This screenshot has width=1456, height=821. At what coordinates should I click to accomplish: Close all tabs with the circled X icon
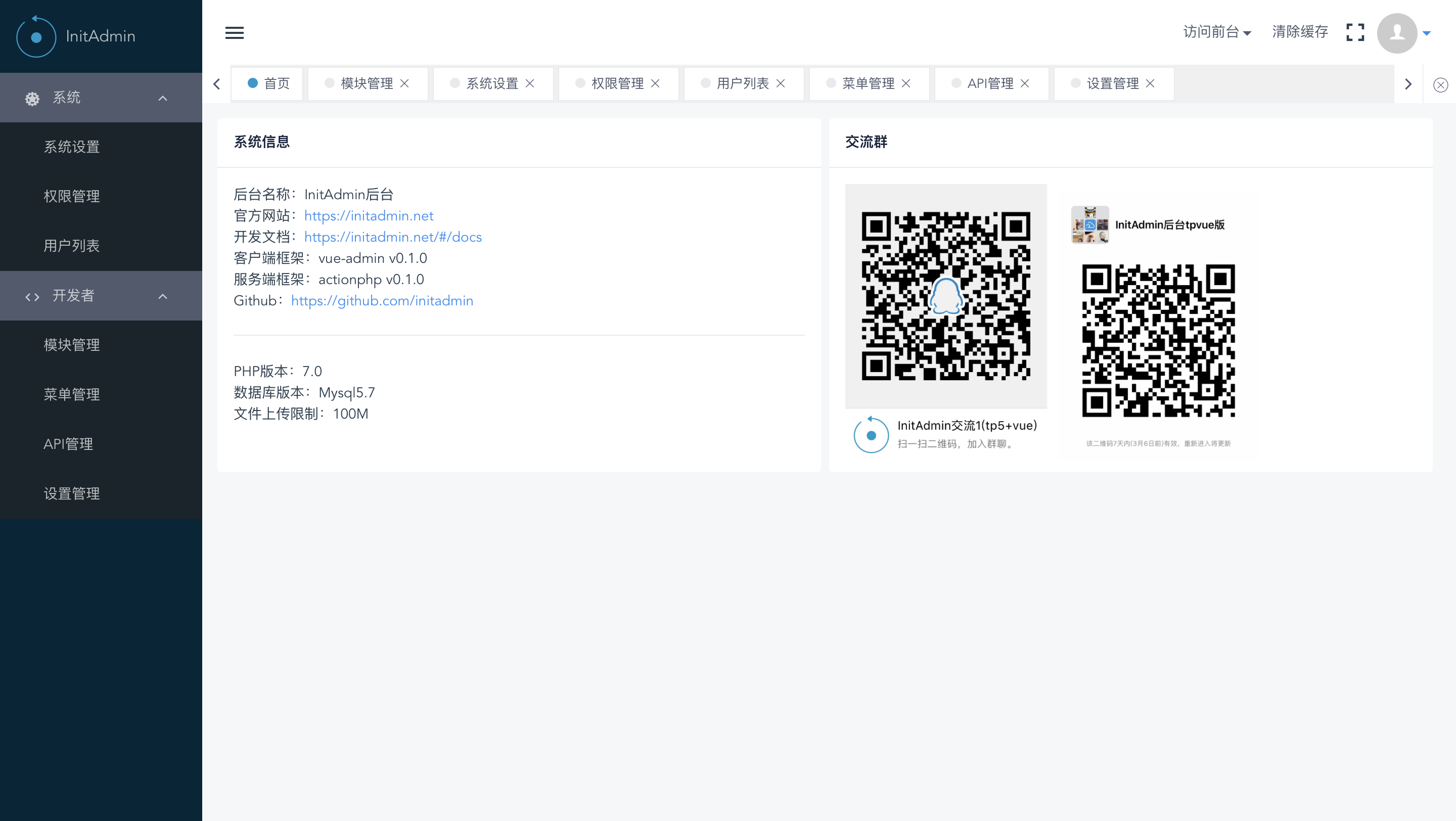1440,85
